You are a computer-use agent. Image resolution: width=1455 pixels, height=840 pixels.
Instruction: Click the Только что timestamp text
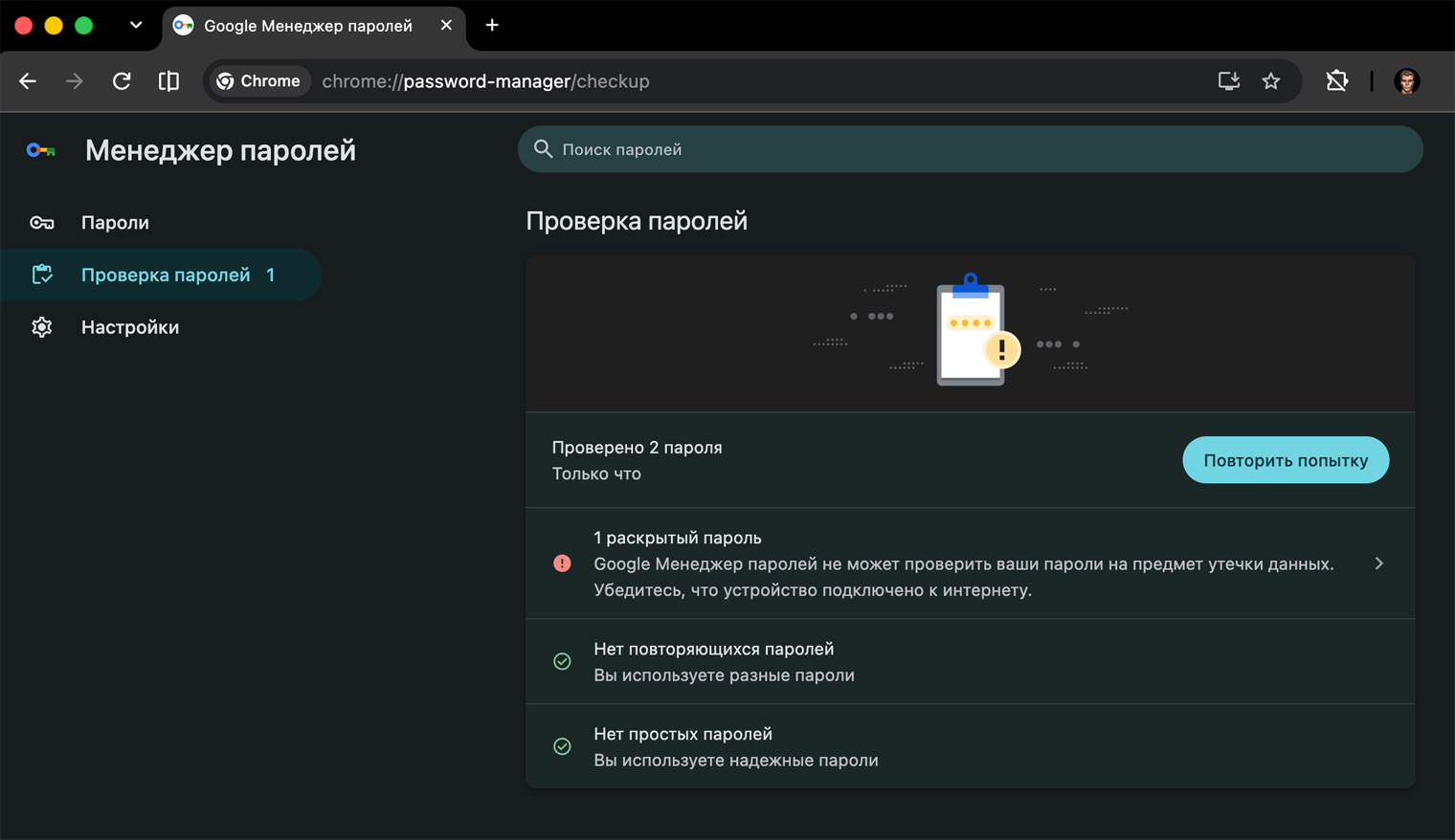point(596,474)
